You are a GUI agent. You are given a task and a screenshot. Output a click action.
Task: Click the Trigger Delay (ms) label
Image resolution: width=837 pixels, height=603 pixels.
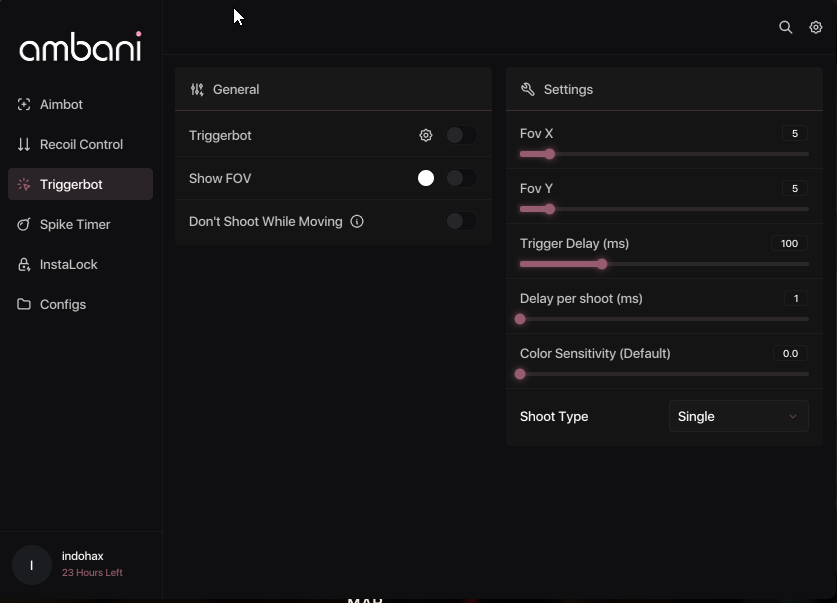click(x=574, y=244)
